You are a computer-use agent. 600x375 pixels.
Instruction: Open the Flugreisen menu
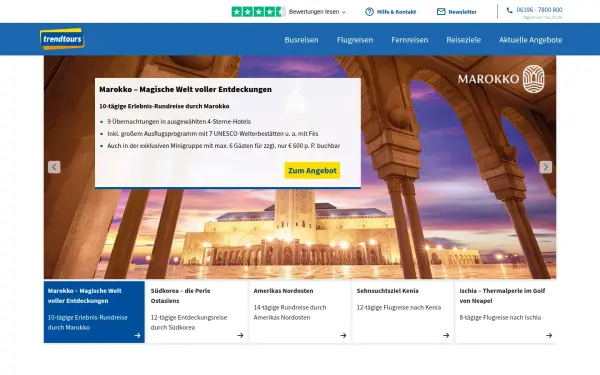(355, 40)
